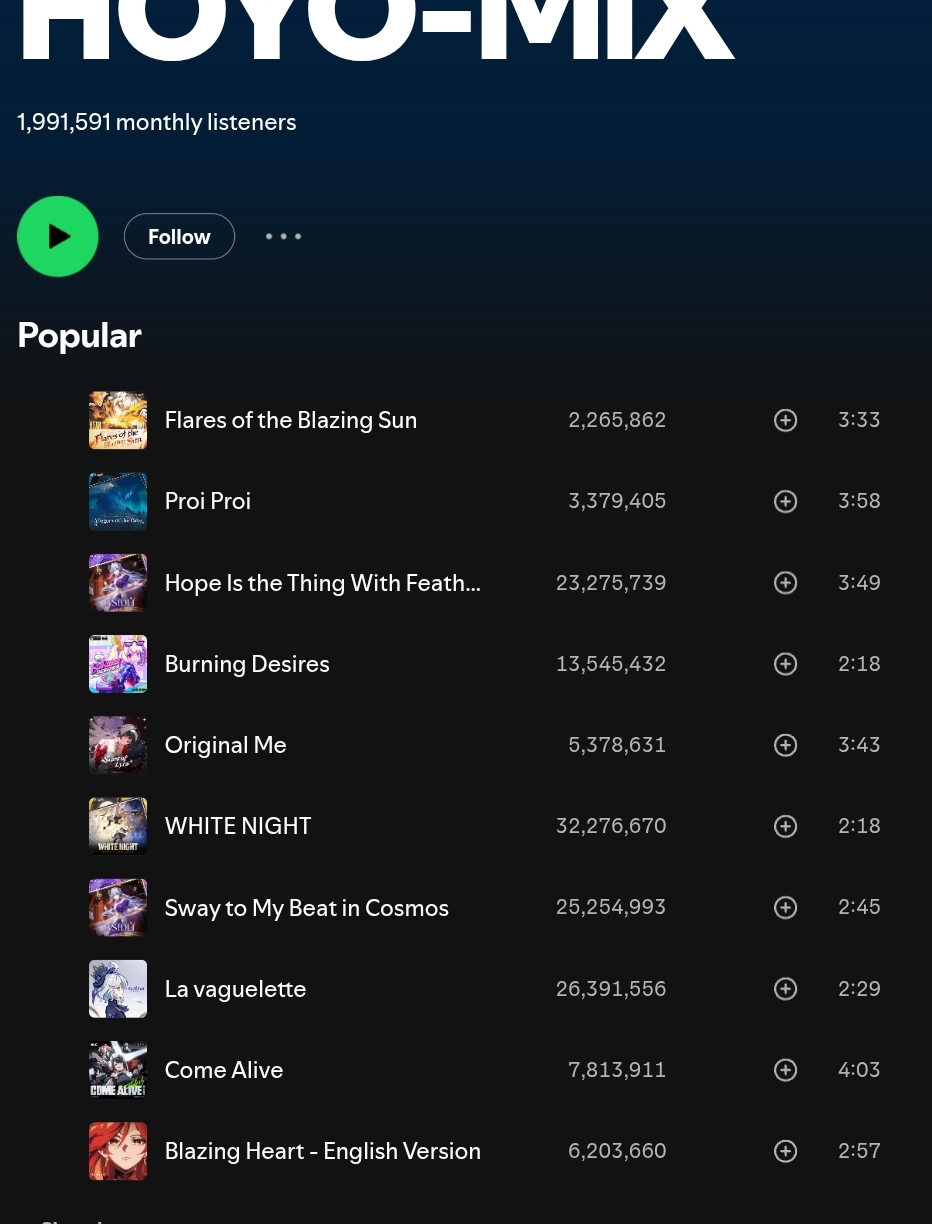Select play count 7,813,911
This screenshot has width=932, height=1224.
pyautogui.click(x=617, y=1070)
